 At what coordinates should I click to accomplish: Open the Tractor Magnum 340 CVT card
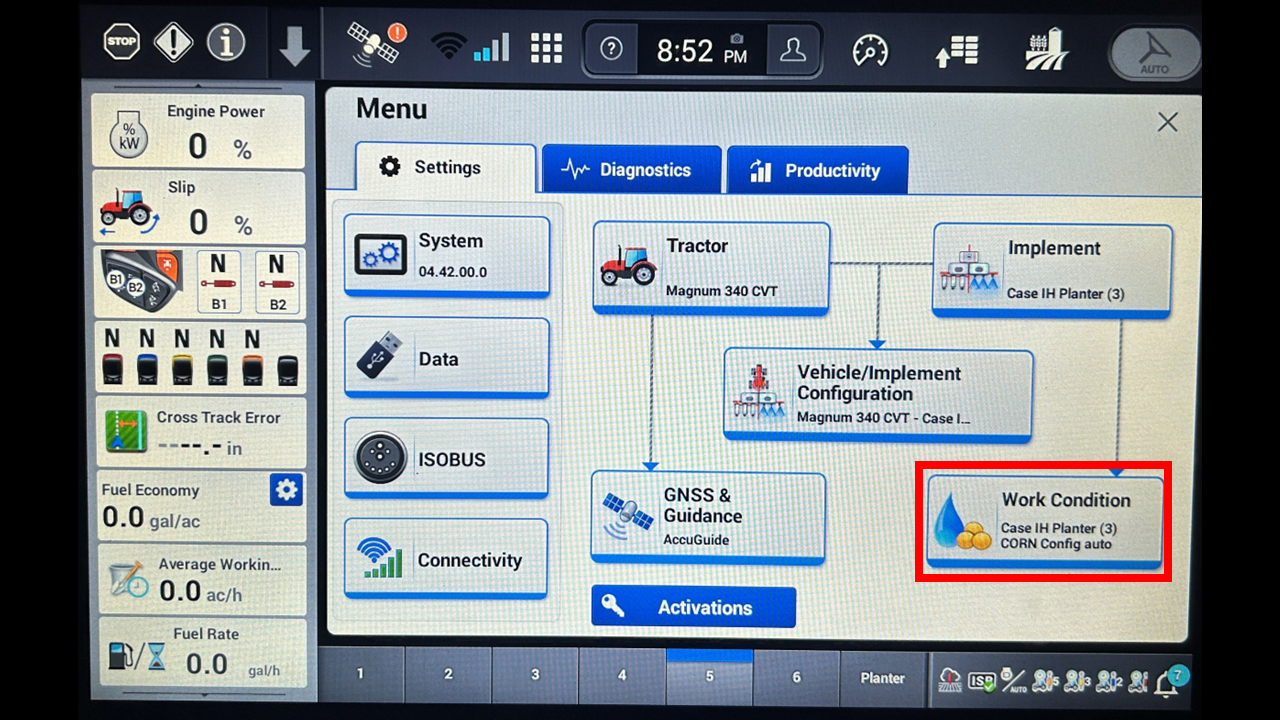tap(711, 267)
